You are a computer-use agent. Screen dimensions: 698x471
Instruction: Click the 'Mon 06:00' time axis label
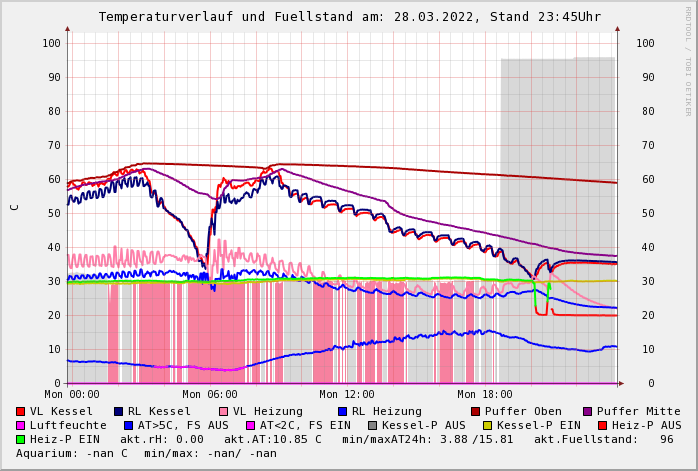[x=210, y=394]
